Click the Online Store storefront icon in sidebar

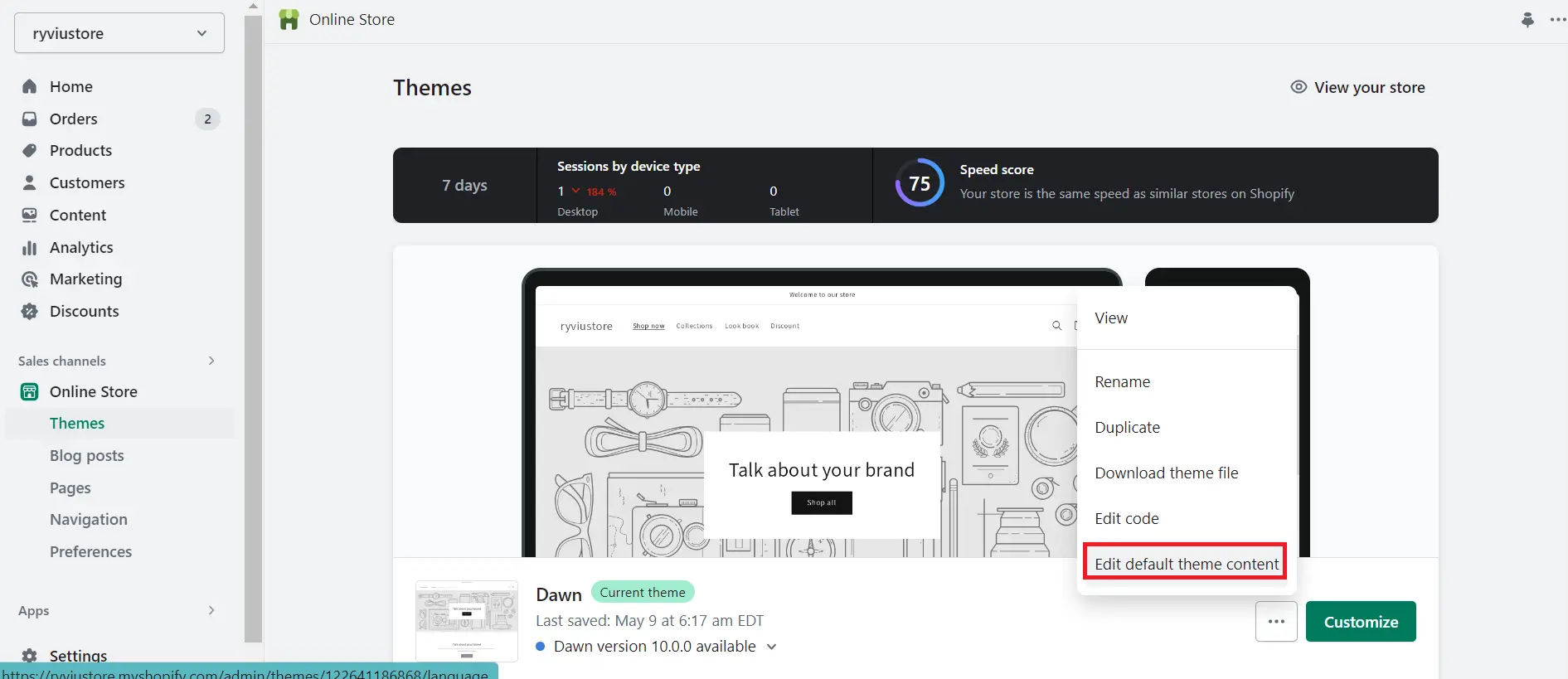pos(30,391)
